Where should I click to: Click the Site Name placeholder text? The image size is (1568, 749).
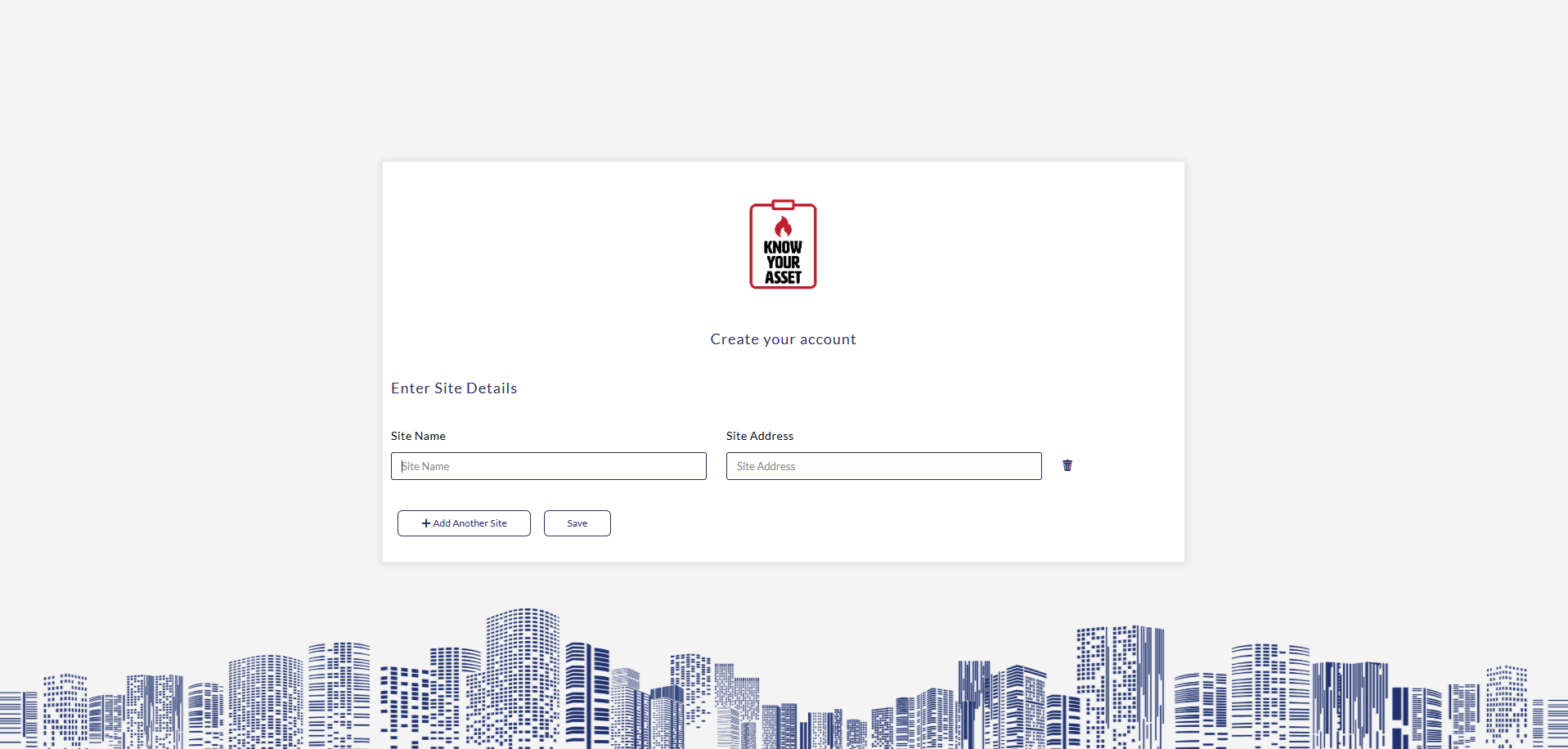(425, 466)
